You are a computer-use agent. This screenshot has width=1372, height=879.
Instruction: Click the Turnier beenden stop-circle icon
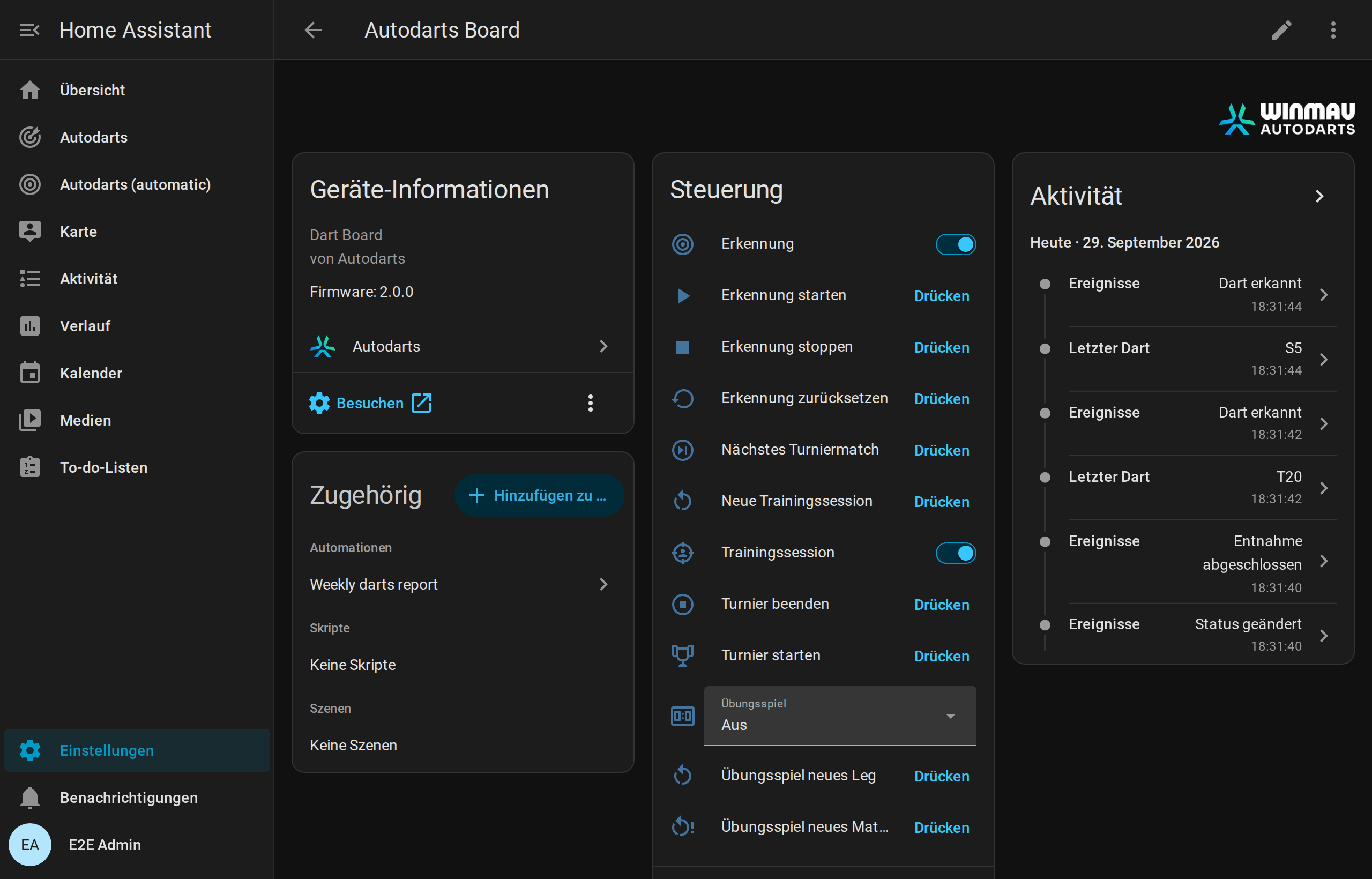(x=683, y=604)
